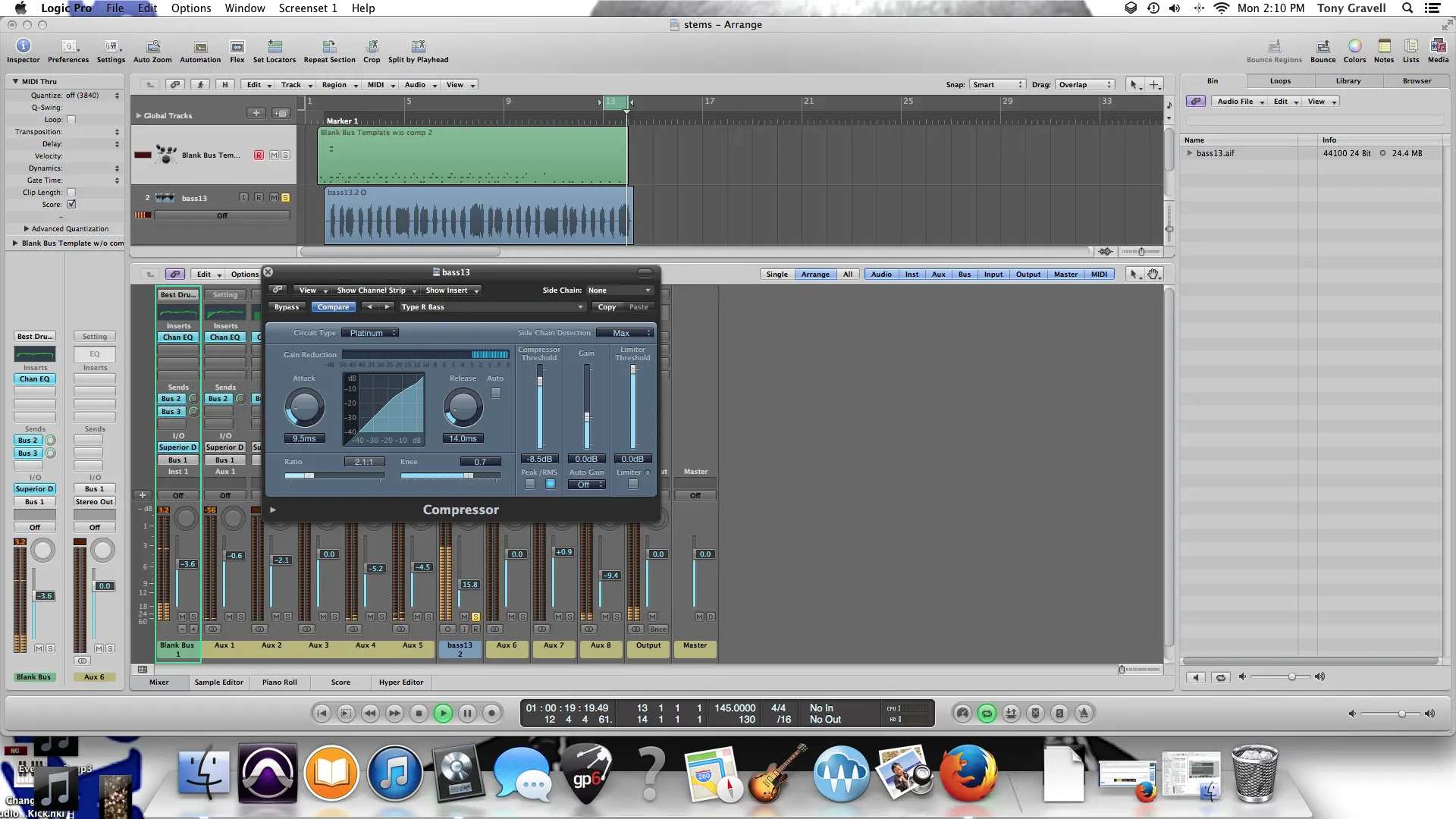Screen dimensions: 1456x819
Task: Click the Forward transport button
Action: point(394,713)
